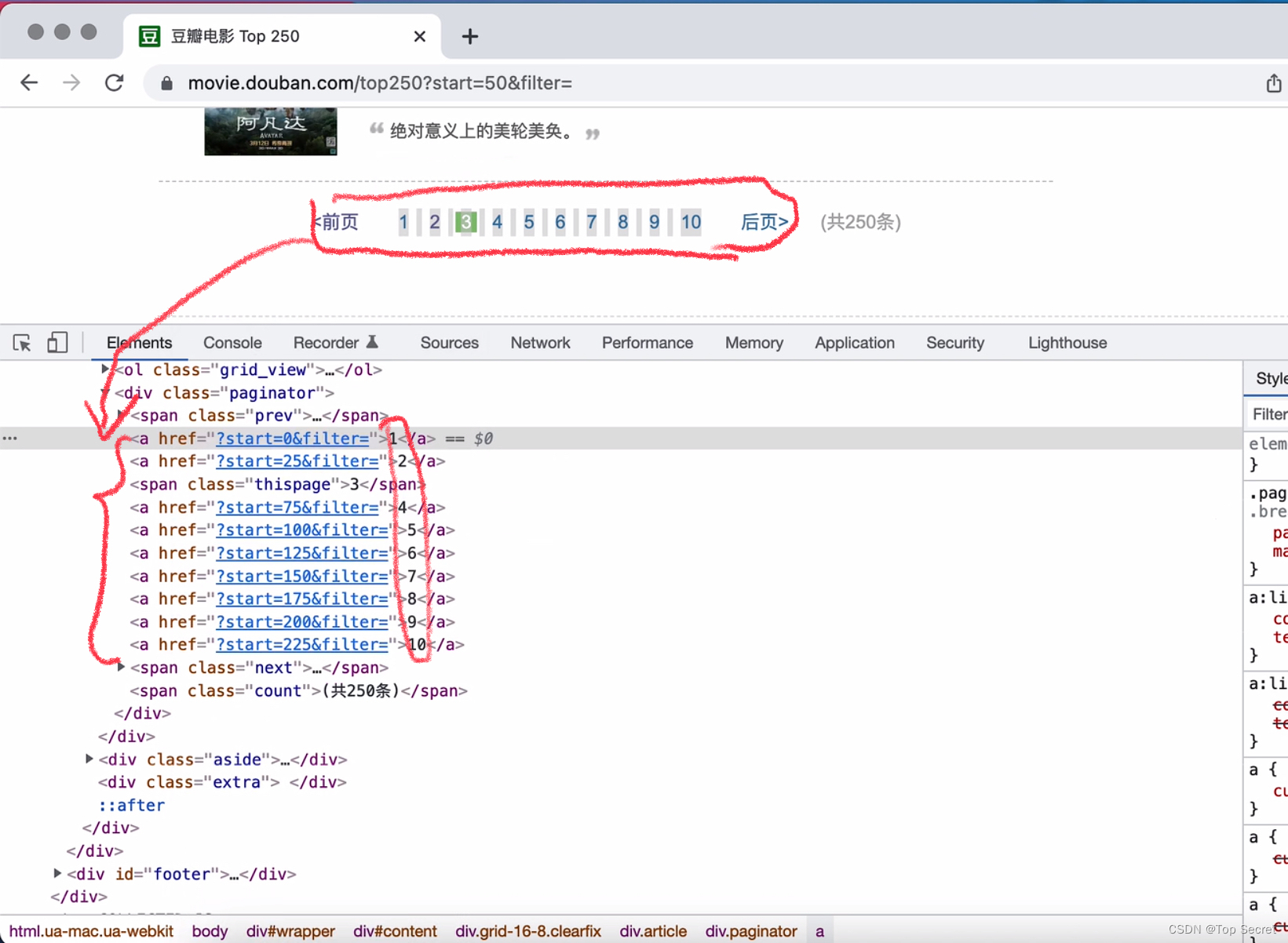Click the Recorder flask icon

pyautogui.click(x=373, y=342)
